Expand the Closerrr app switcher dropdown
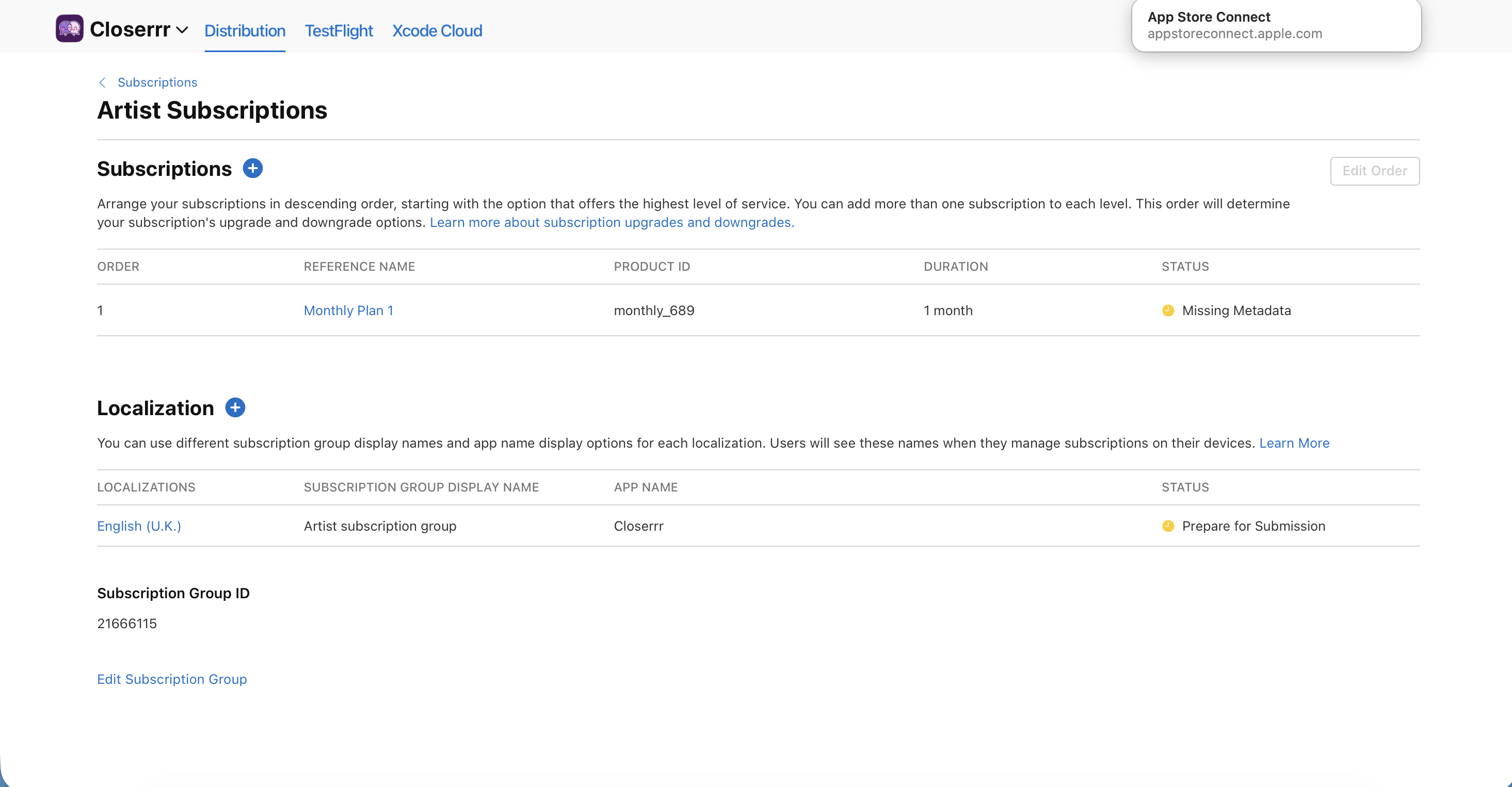Screen dimensions: 1512x787 182,30
